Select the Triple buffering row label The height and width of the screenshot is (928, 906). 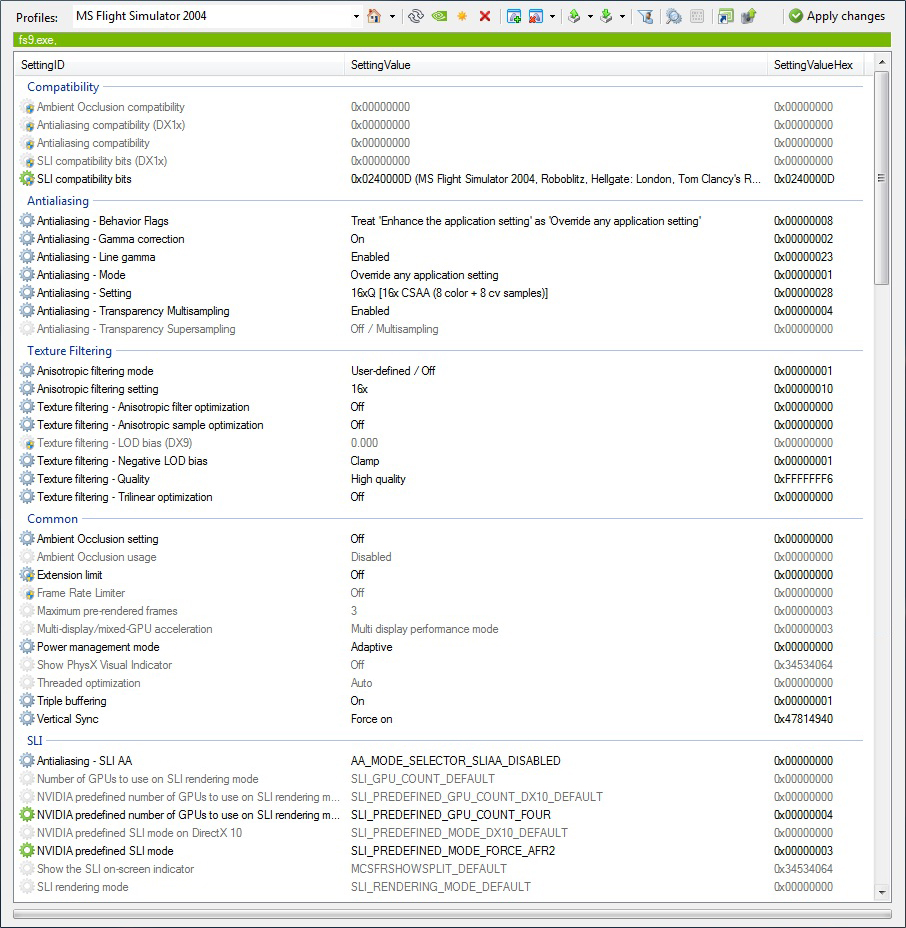pyautogui.click(x=72, y=701)
